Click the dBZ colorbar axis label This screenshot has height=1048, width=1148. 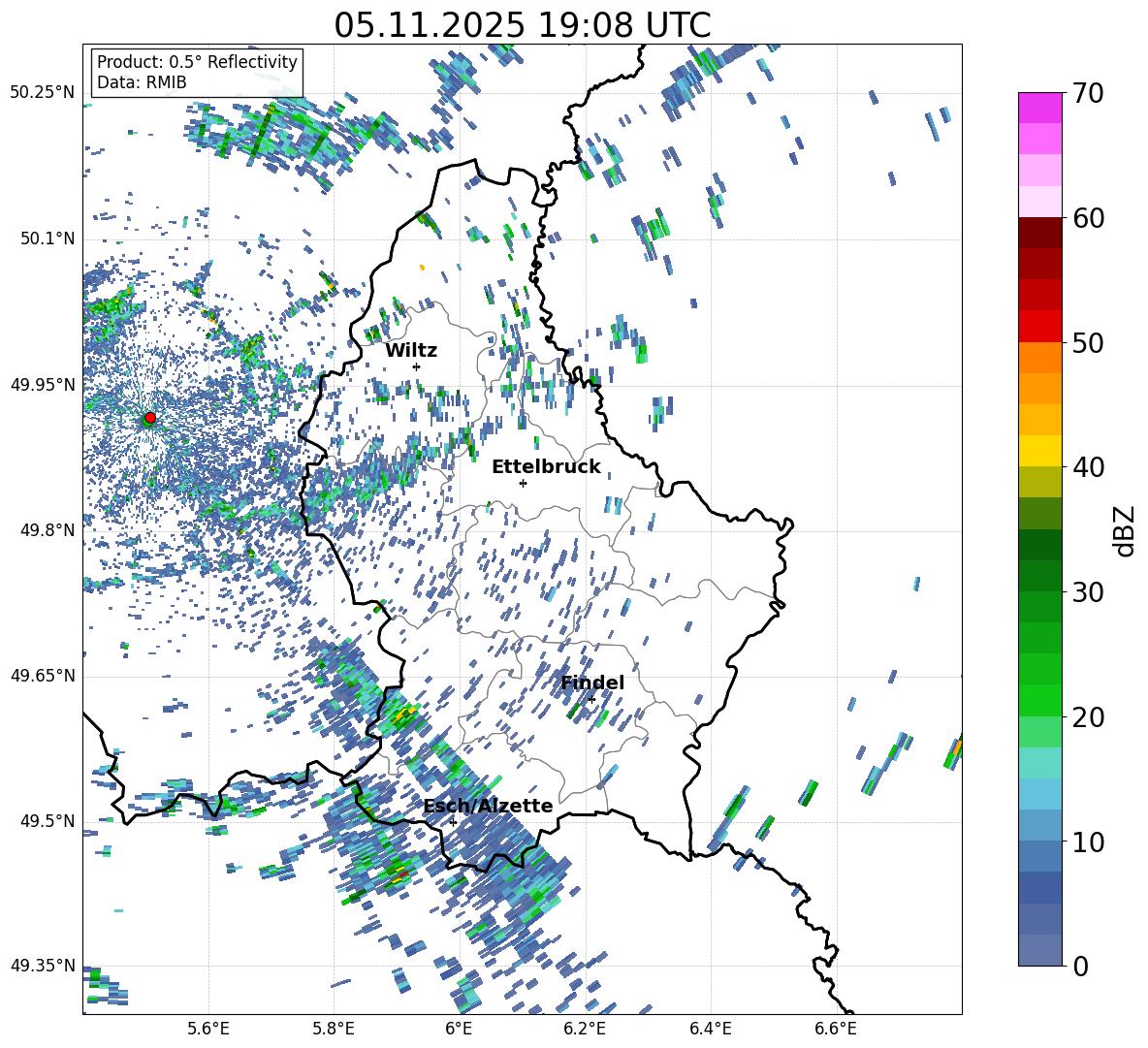point(1126,530)
